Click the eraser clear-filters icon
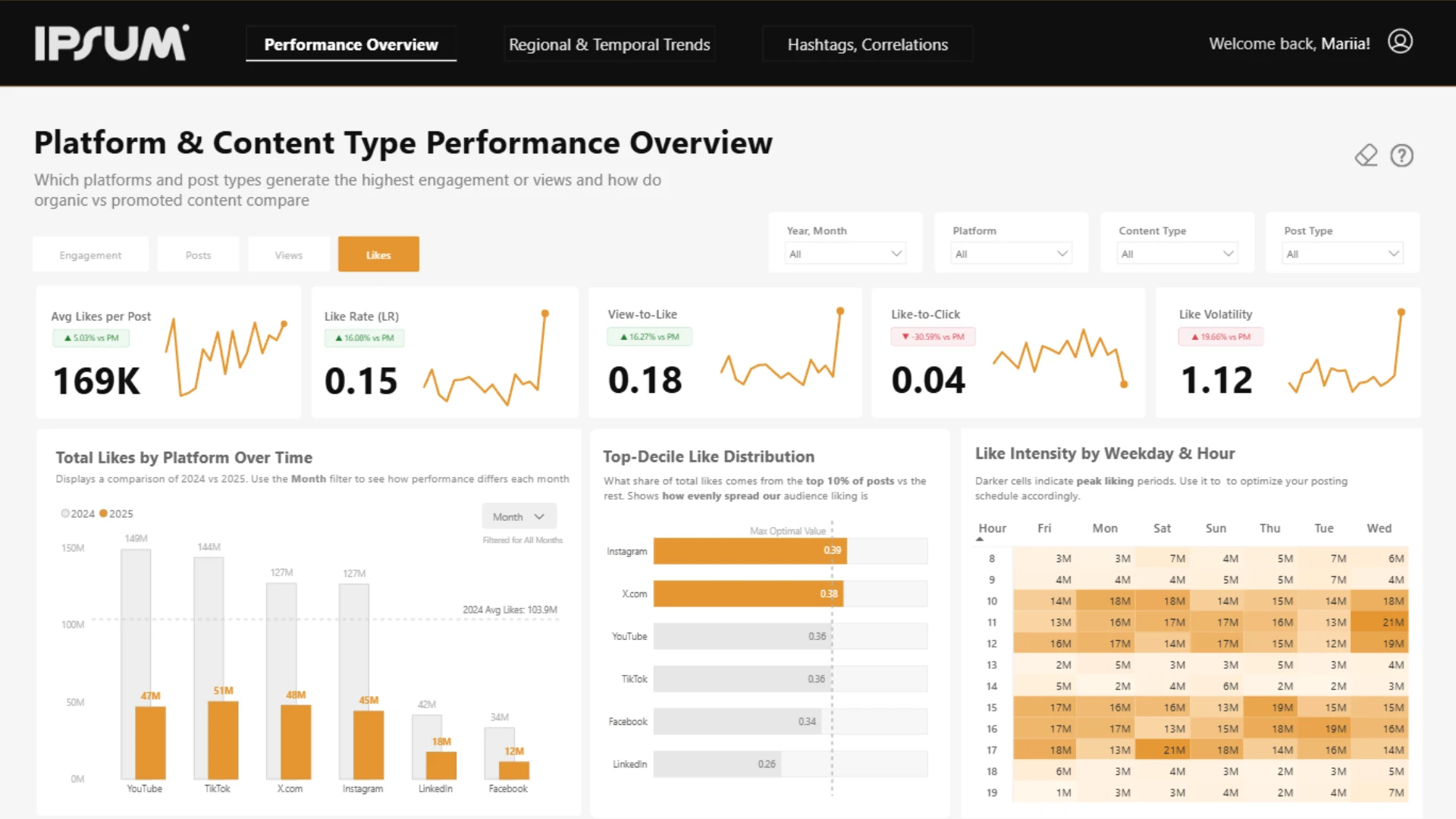Screen dimensions: 1456x819 point(1366,155)
